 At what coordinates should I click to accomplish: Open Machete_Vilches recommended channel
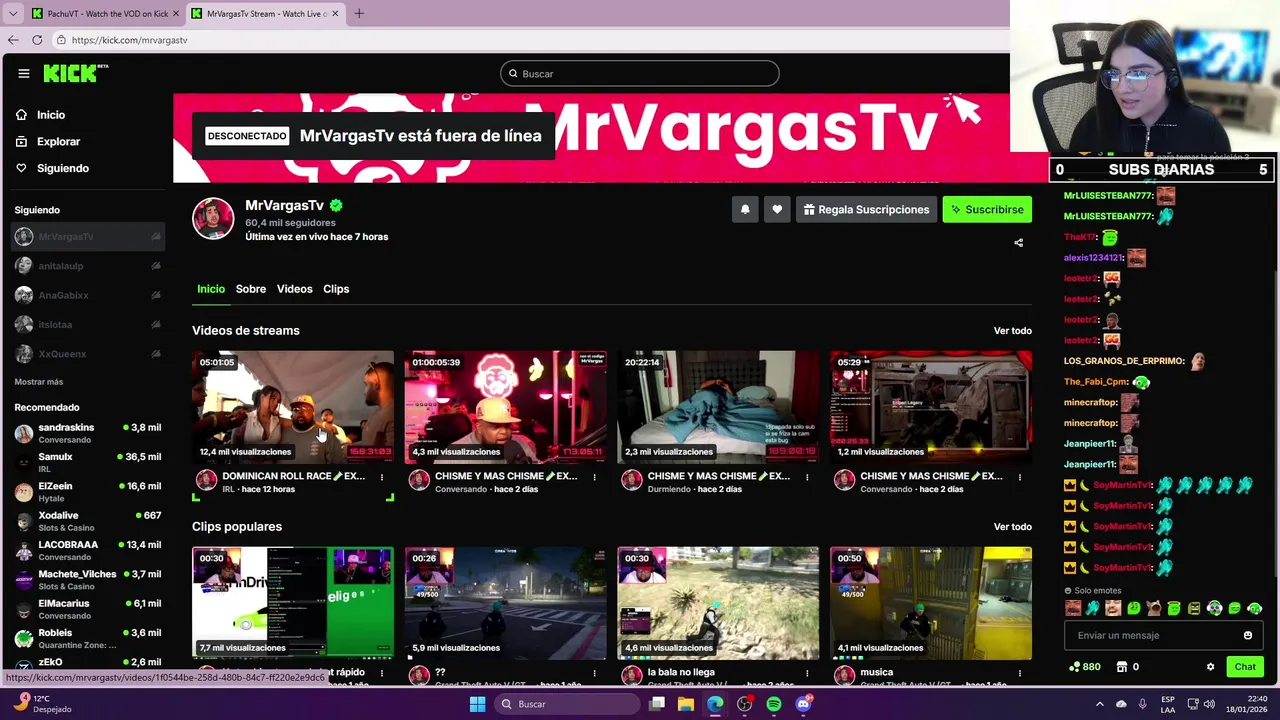click(88, 579)
